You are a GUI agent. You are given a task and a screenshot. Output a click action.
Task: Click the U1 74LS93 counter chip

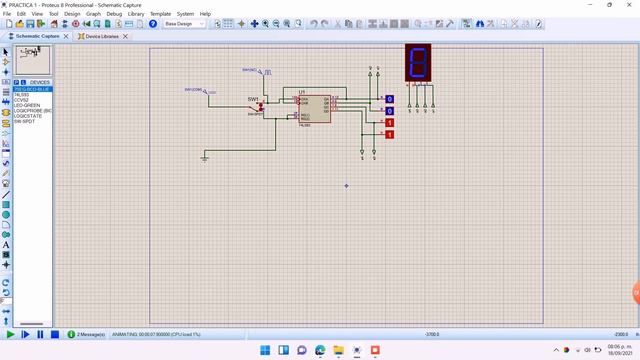pos(314,109)
